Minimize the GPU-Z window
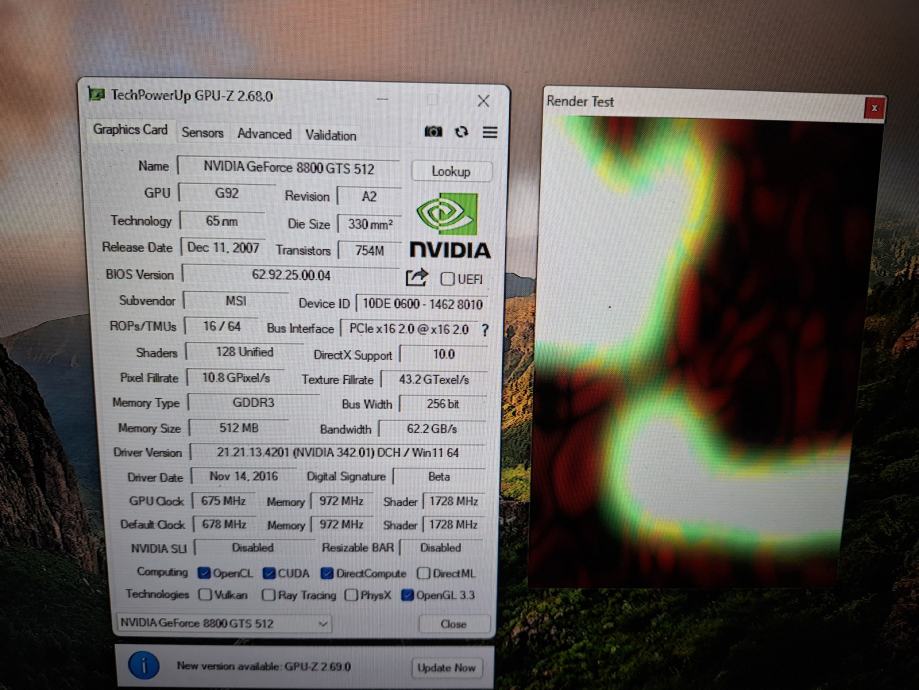Viewport: 919px width, 690px height. point(382,100)
